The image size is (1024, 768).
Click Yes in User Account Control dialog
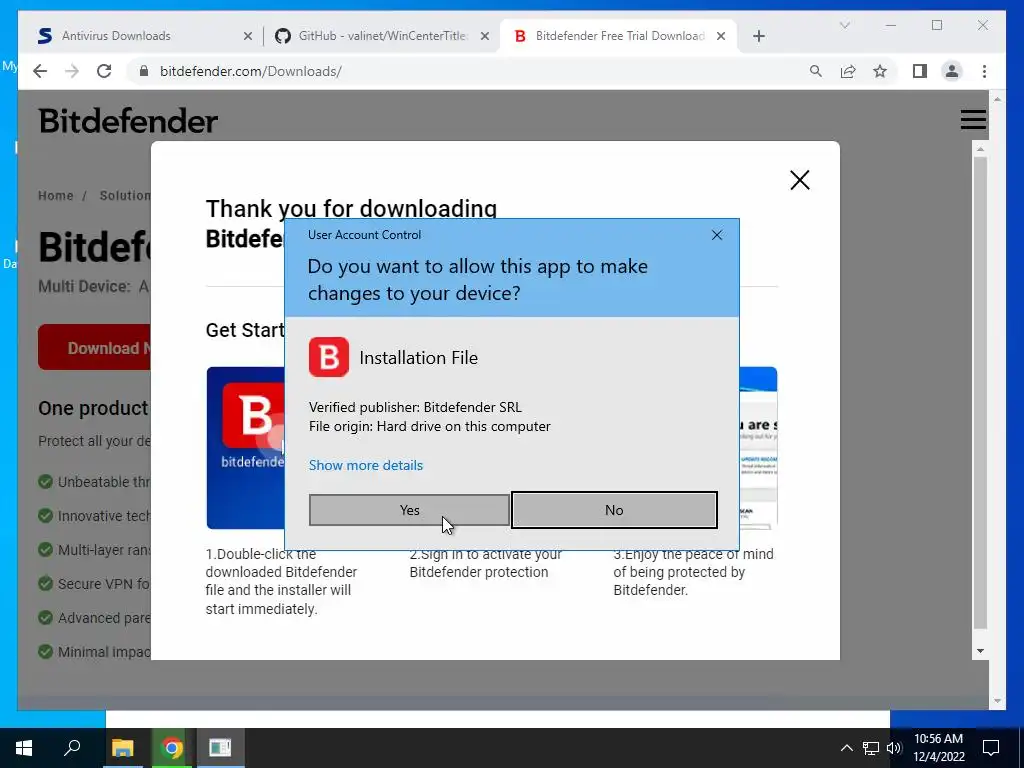(409, 510)
